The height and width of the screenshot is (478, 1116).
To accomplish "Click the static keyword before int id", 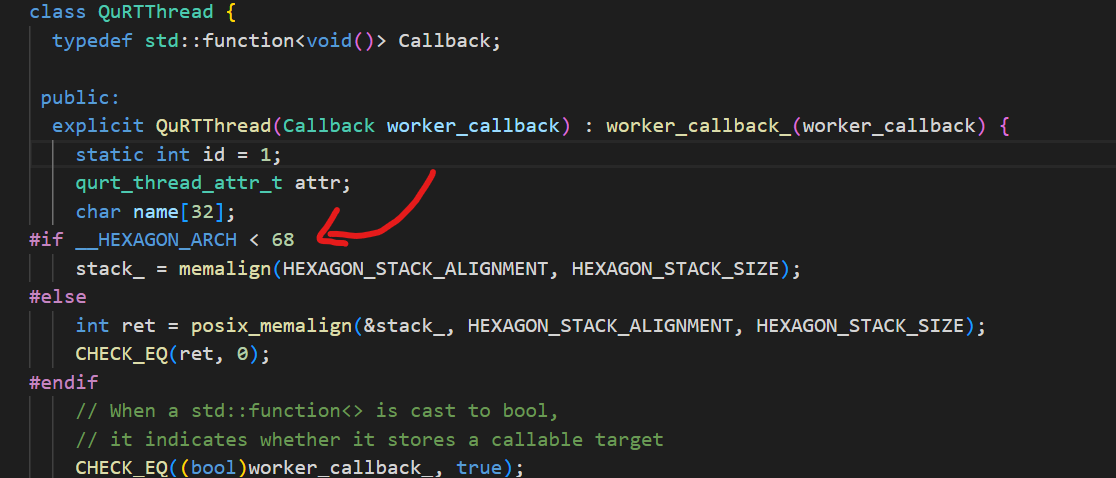I will [x=110, y=155].
